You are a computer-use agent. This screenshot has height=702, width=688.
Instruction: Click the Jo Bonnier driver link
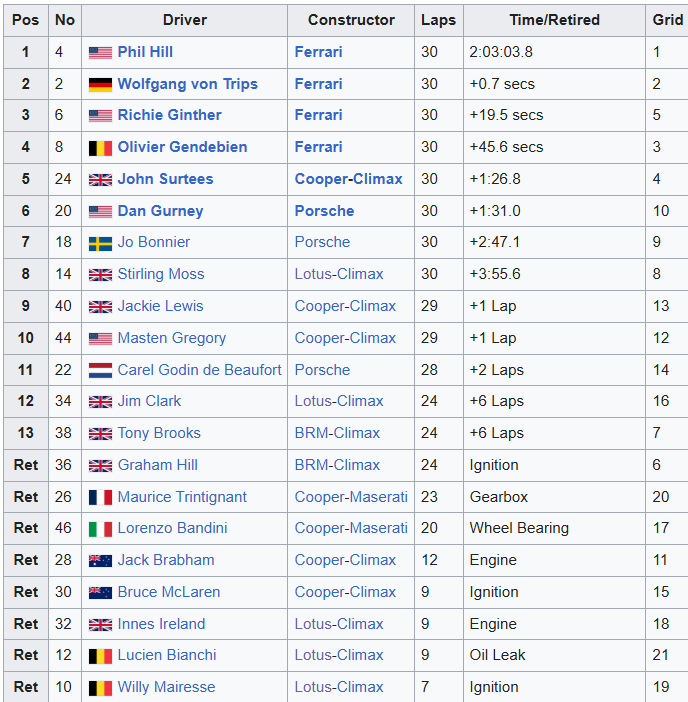click(x=154, y=242)
